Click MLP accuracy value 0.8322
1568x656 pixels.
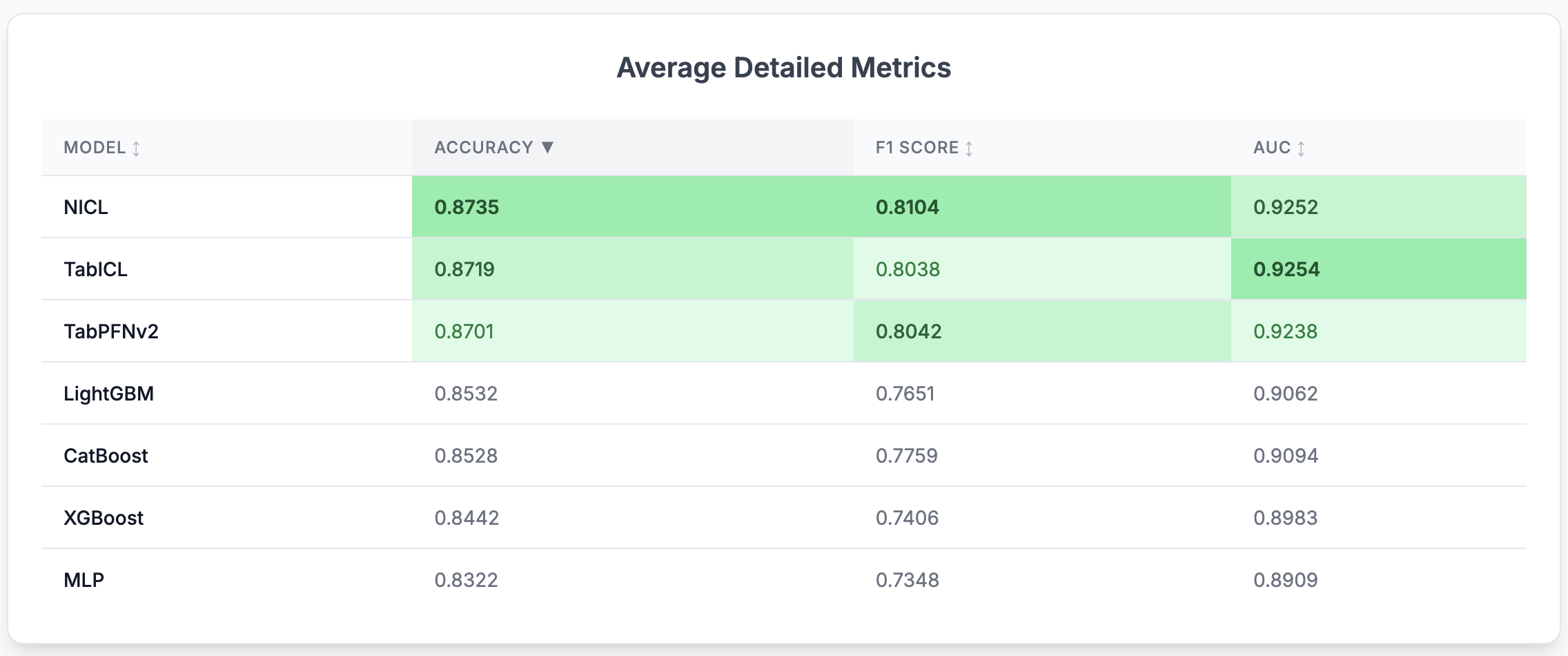pos(466,580)
